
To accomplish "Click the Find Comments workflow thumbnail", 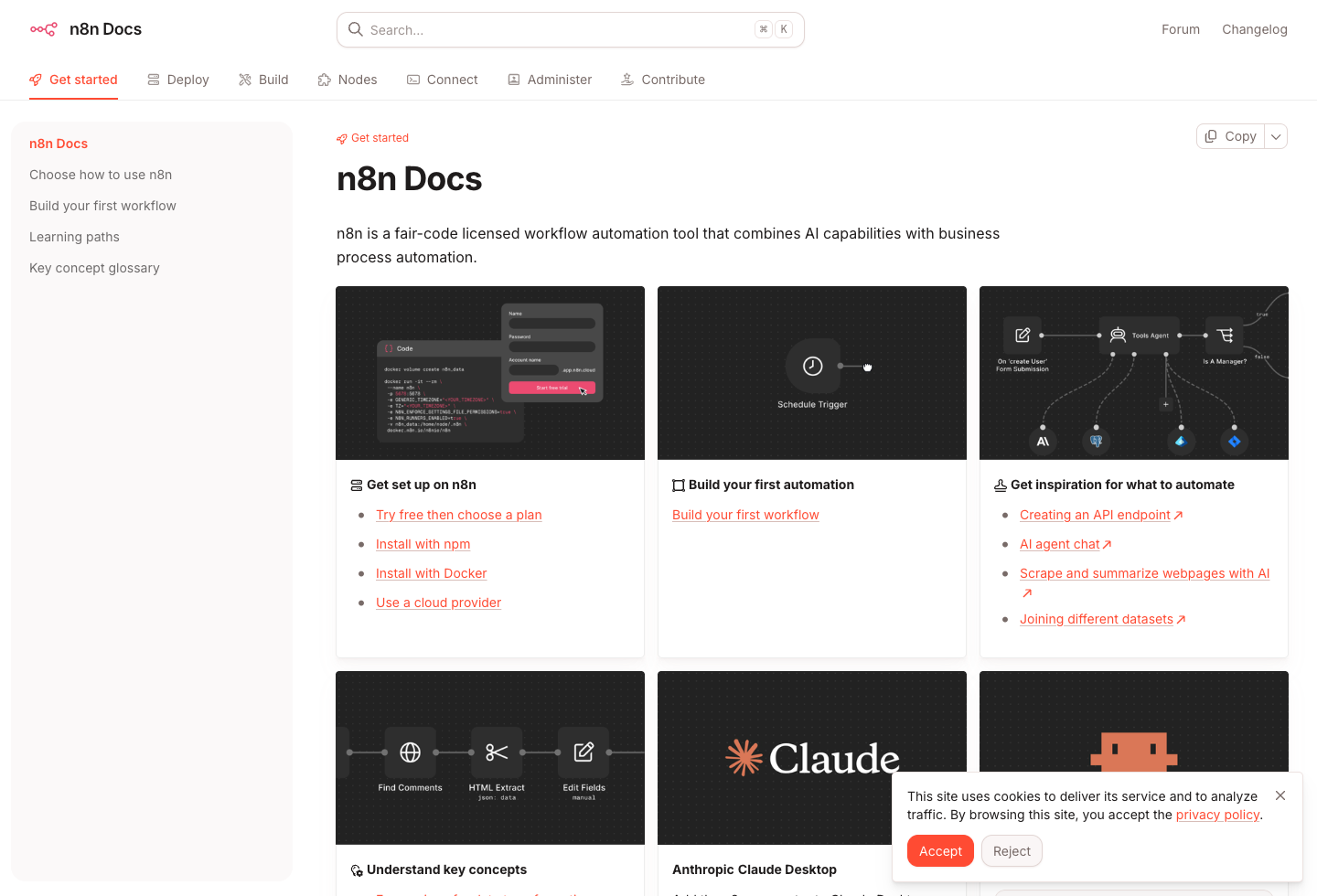I will coord(490,758).
